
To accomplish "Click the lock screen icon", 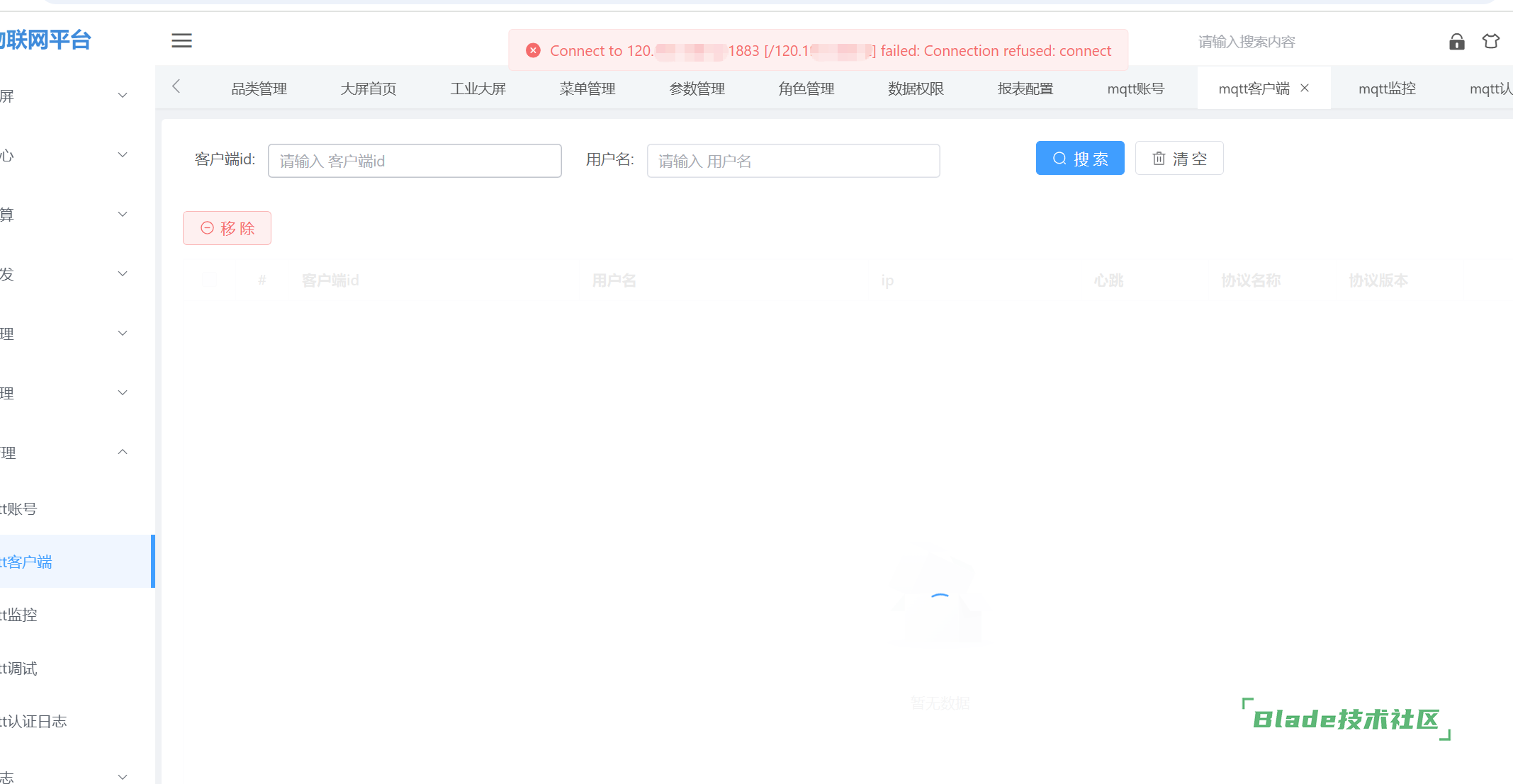I will coord(1457,42).
